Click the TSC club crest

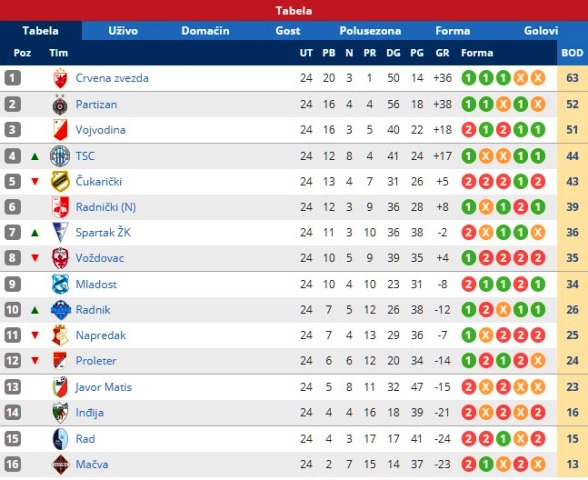tap(60, 156)
